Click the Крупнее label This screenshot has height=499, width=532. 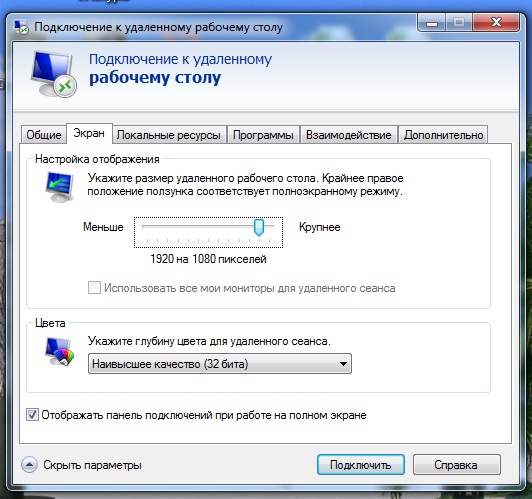pyautogui.click(x=320, y=227)
